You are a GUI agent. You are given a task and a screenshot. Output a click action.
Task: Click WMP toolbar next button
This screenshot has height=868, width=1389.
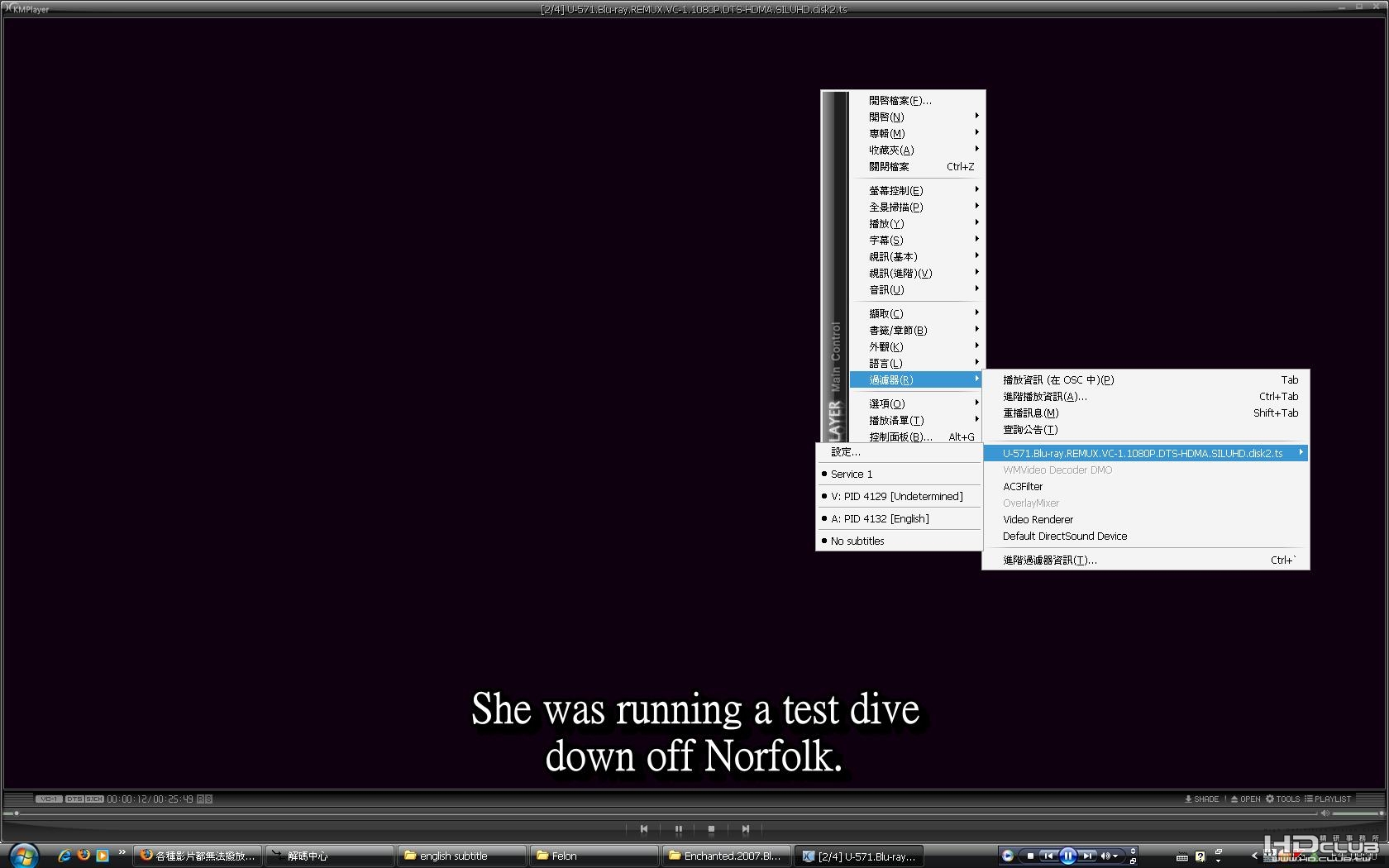pyautogui.click(x=1088, y=856)
